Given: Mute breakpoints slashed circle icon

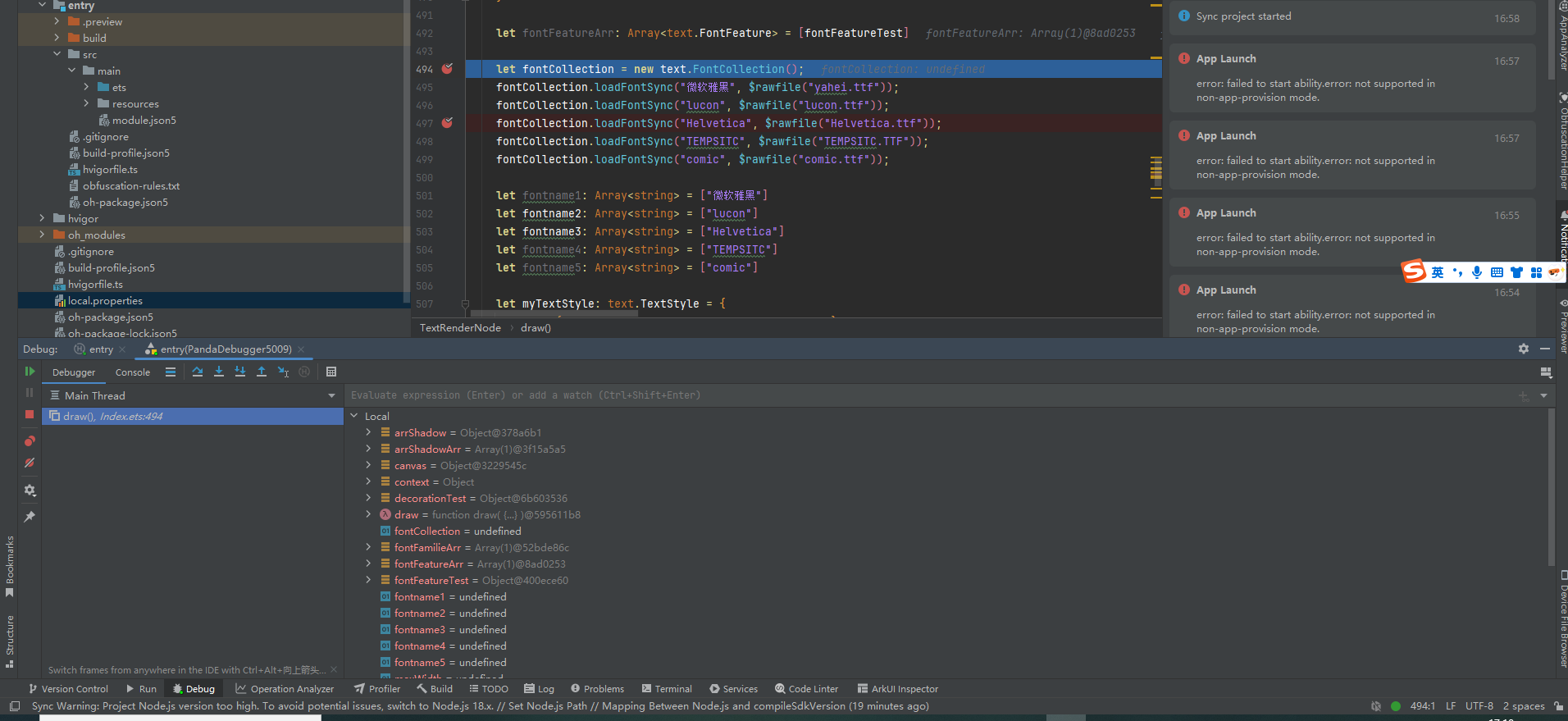Looking at the screenshot, I should 30,463.
